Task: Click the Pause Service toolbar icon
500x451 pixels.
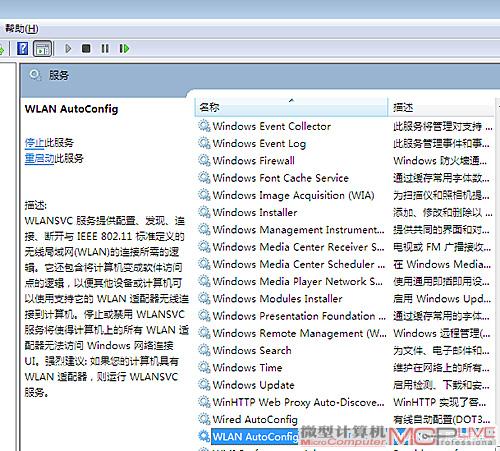Action: click(x=105, y=49)
